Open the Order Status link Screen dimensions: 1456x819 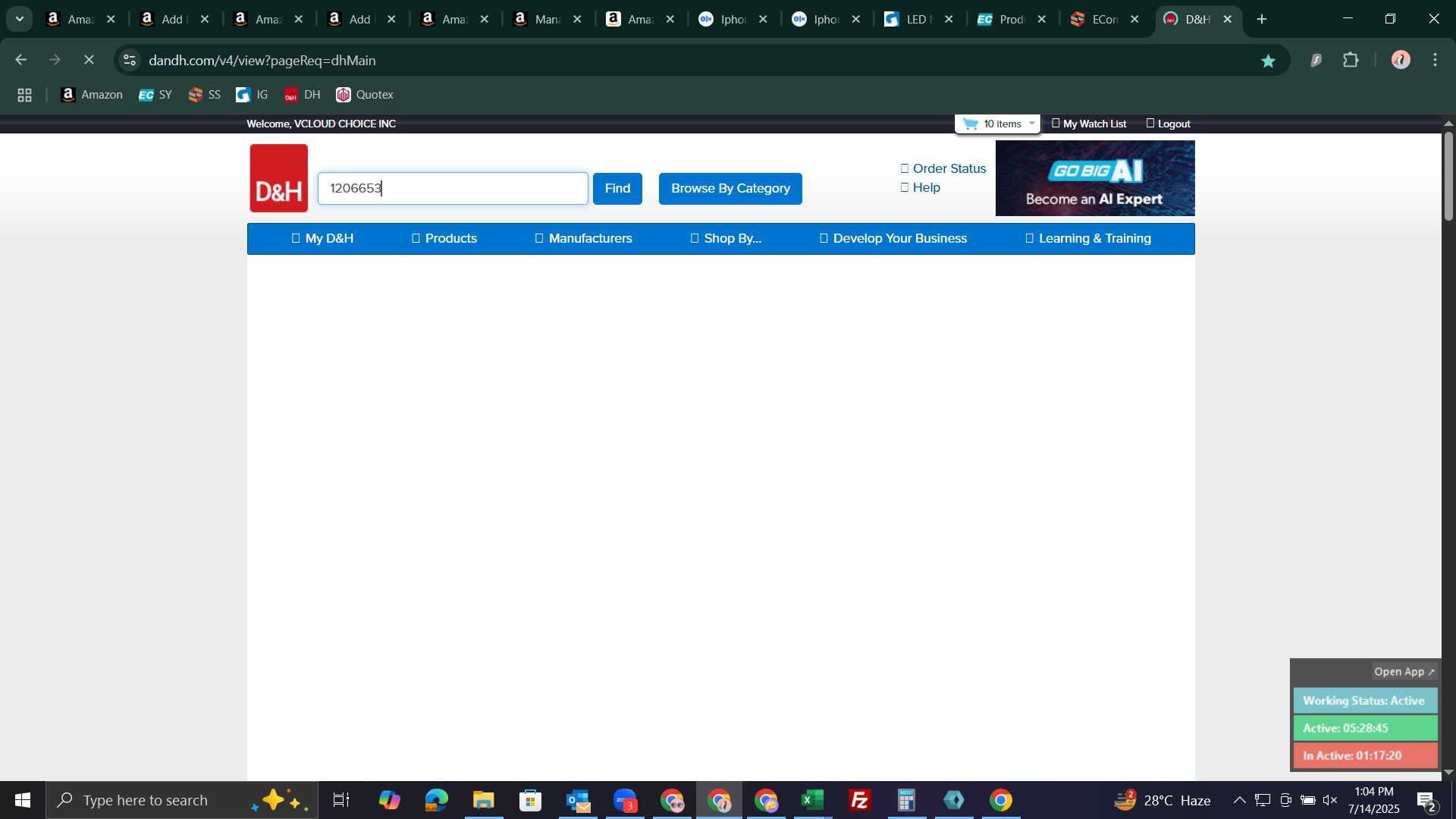pos(943,168)
